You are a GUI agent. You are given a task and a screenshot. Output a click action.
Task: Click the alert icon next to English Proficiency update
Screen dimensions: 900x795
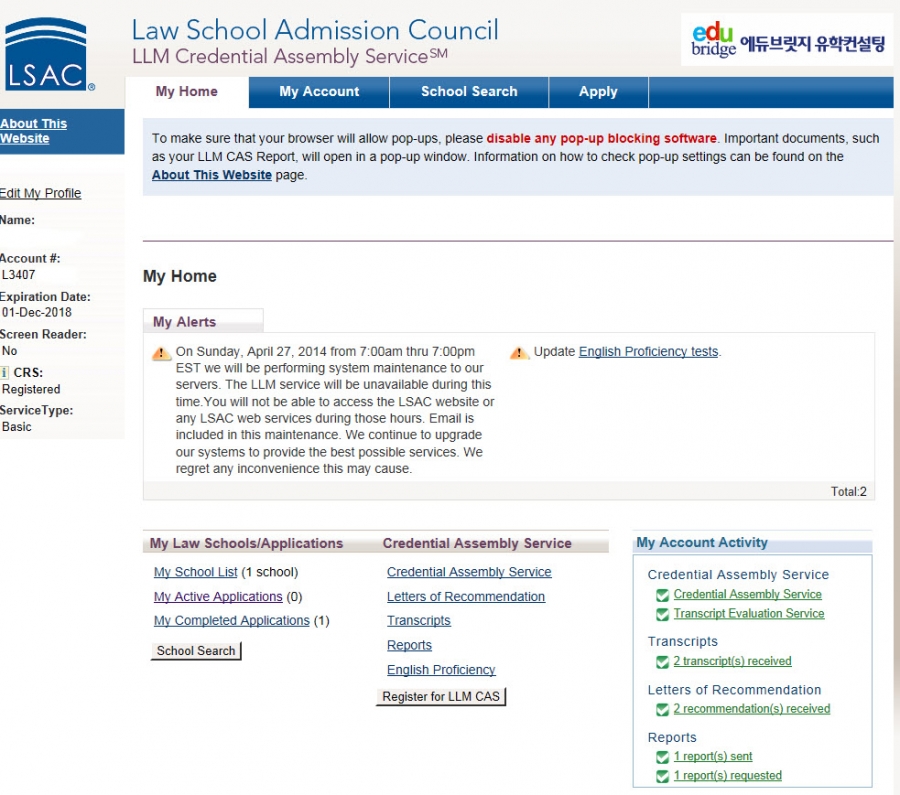tap(518, 352)
